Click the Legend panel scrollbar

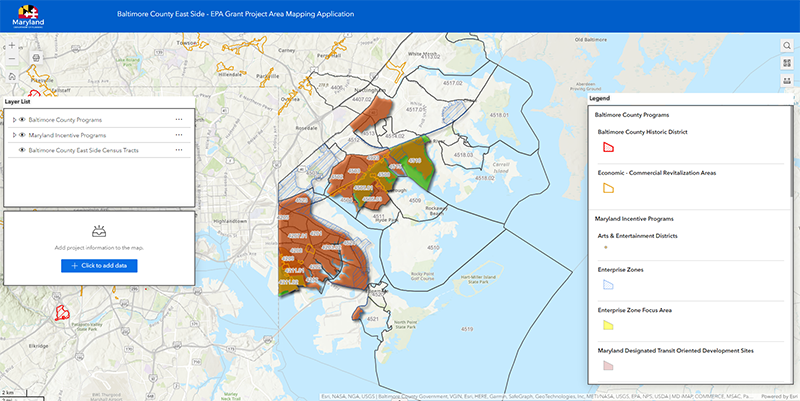point(793,150)
